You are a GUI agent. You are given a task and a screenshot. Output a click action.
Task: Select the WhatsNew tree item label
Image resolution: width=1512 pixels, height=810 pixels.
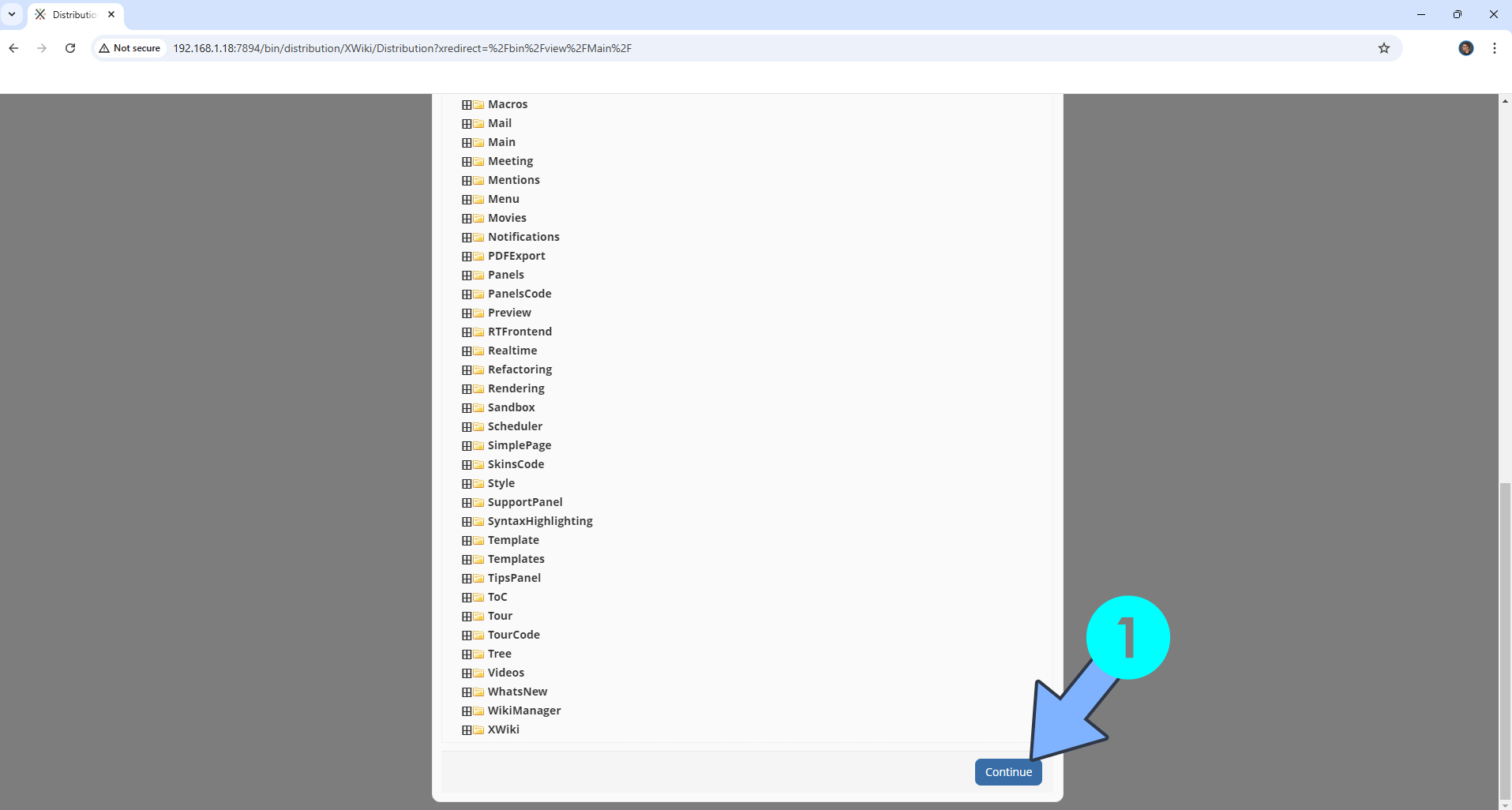pos(517,692)
